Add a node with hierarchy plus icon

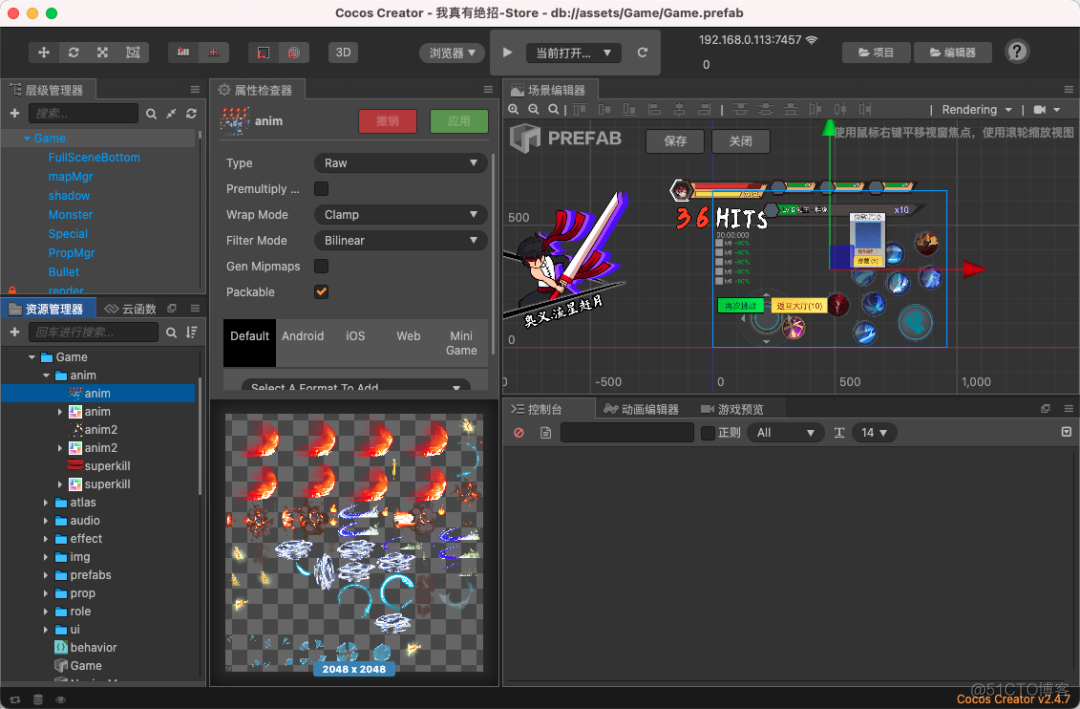pos(14,113)
